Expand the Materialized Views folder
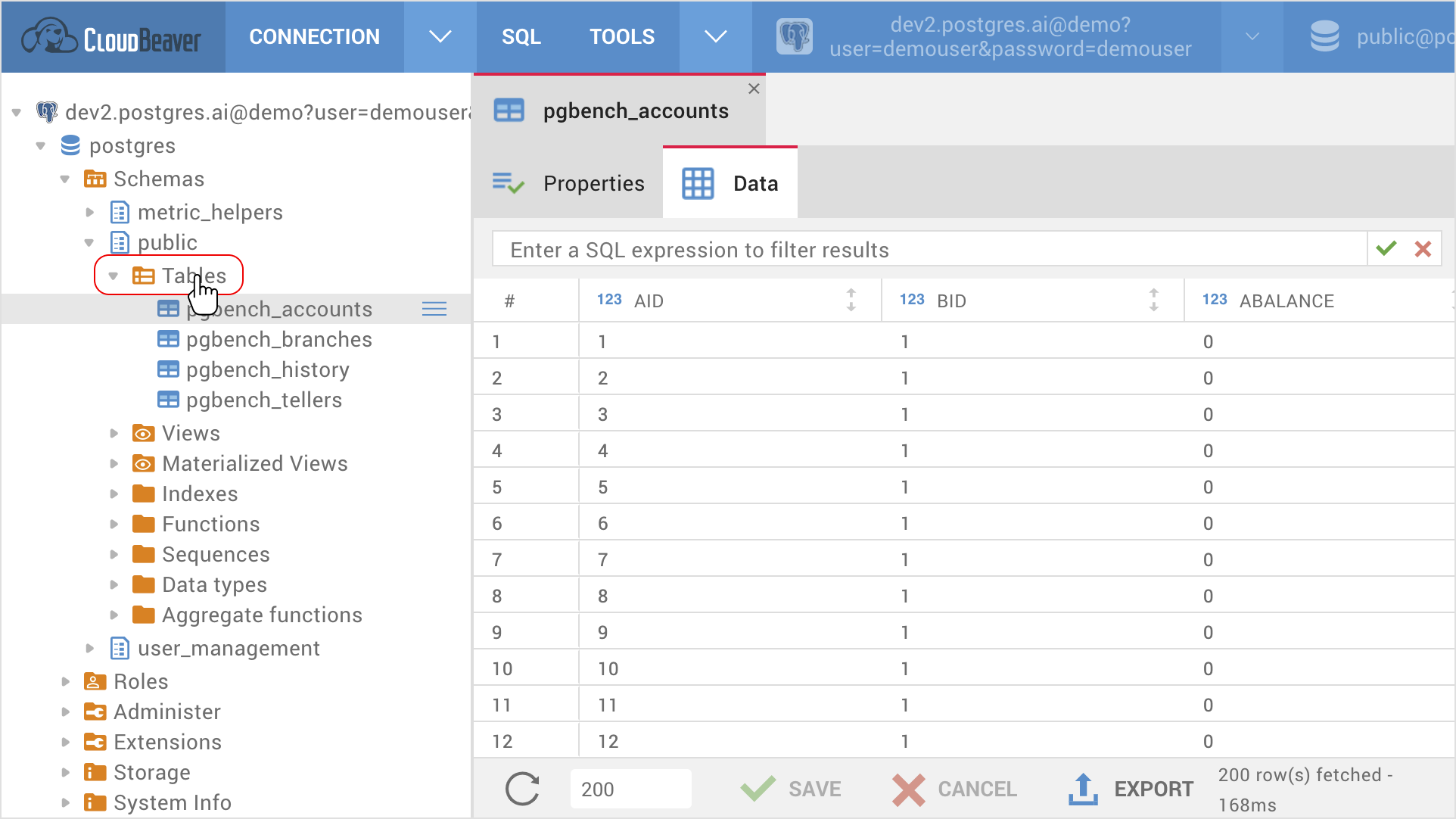 pos(114,464)
